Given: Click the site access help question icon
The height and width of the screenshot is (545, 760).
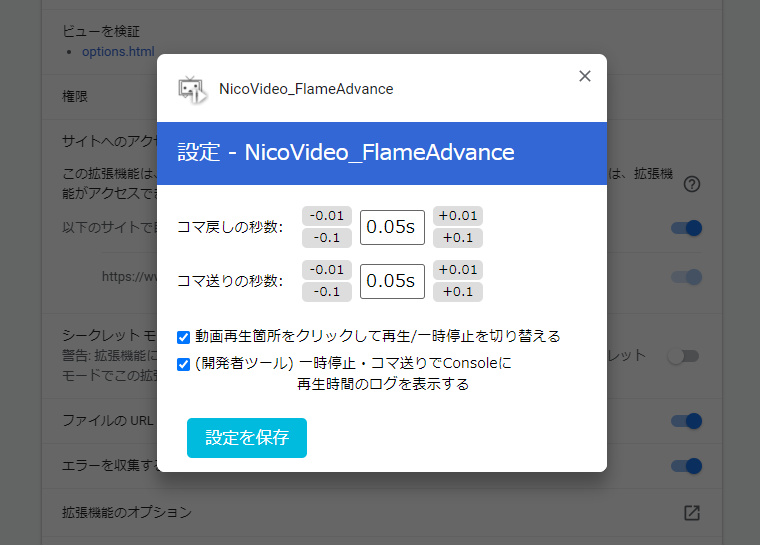Looking at the screenshot, I should click(692, 184).
